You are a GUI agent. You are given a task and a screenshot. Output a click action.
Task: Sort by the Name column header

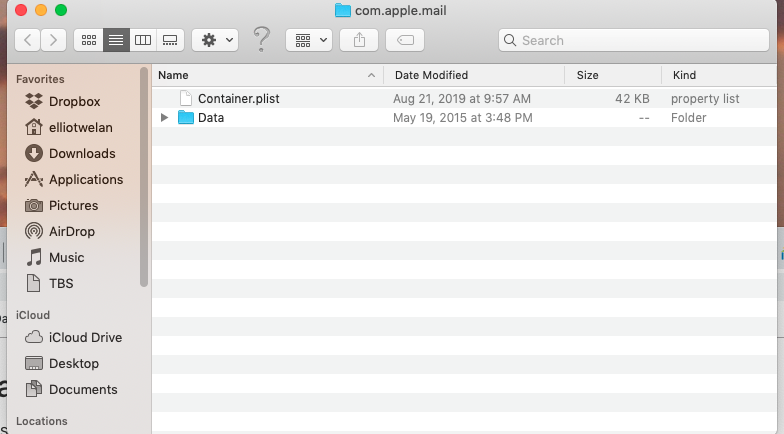[x=268, y=75]
